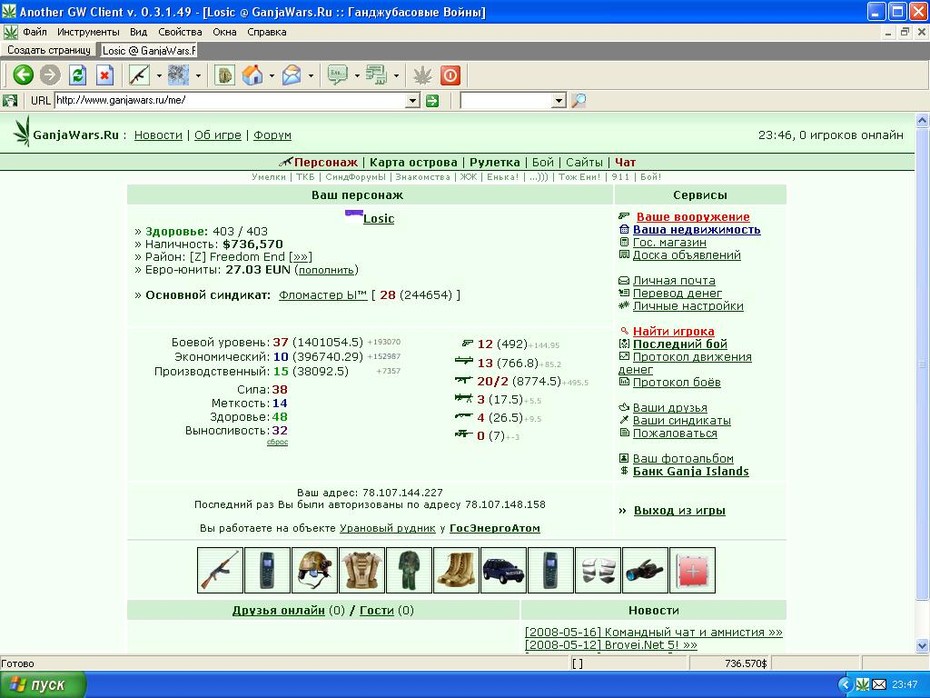
Task: Open the Окна menu
Action: (224, 32)
